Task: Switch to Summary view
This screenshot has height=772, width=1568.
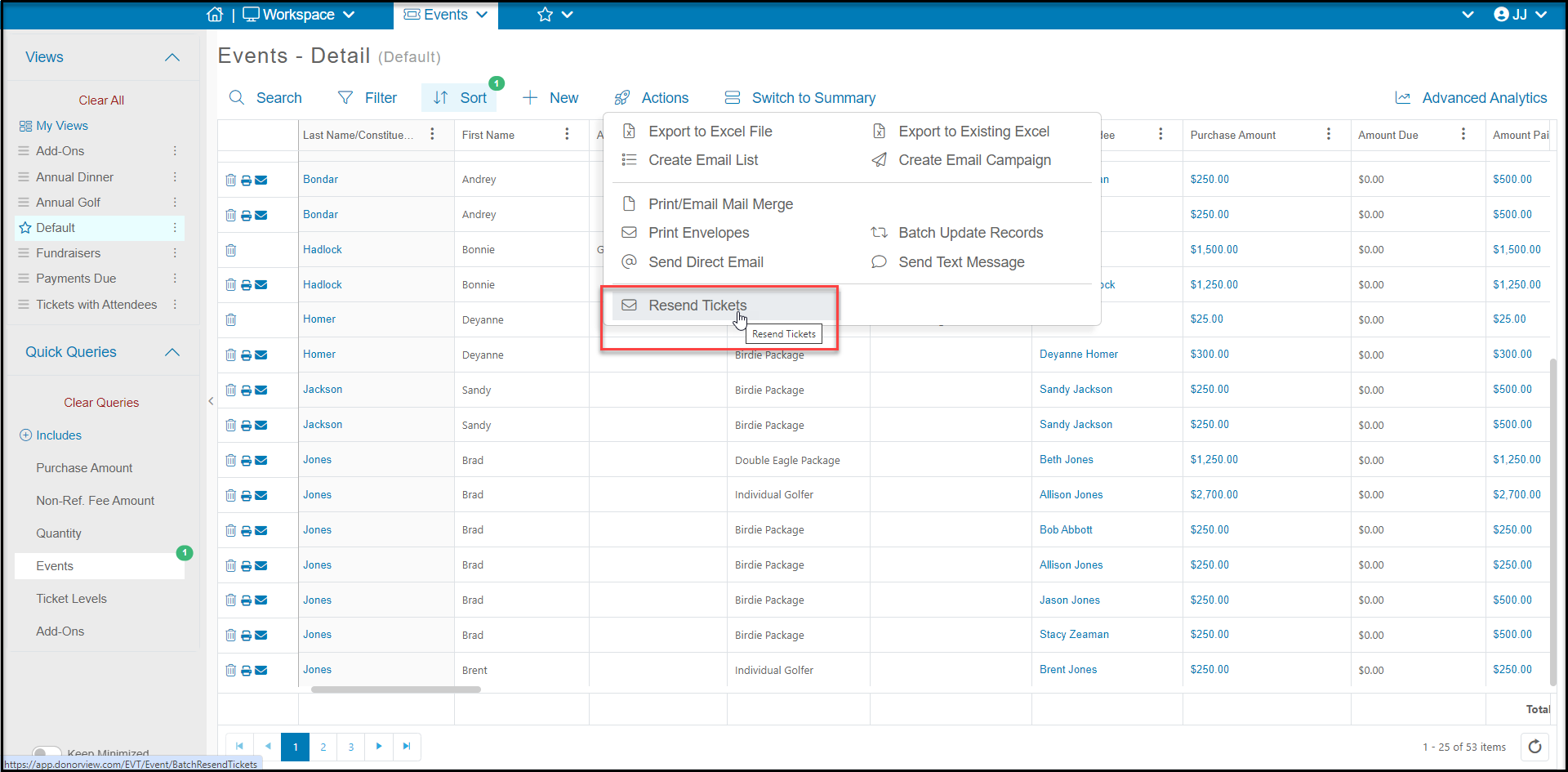Action: (x=800, y=98)
